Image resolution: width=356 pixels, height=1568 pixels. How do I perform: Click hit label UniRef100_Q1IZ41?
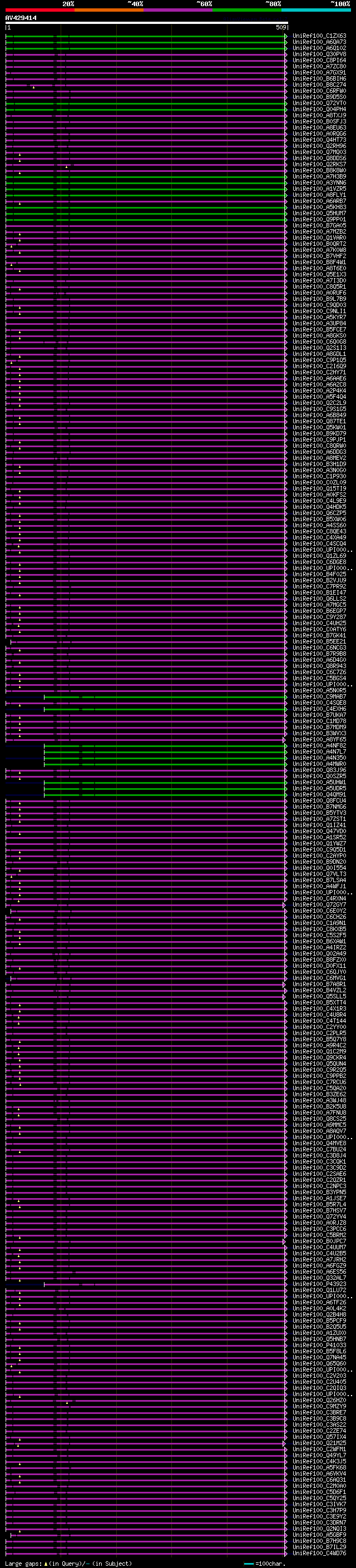coord(319,825)
